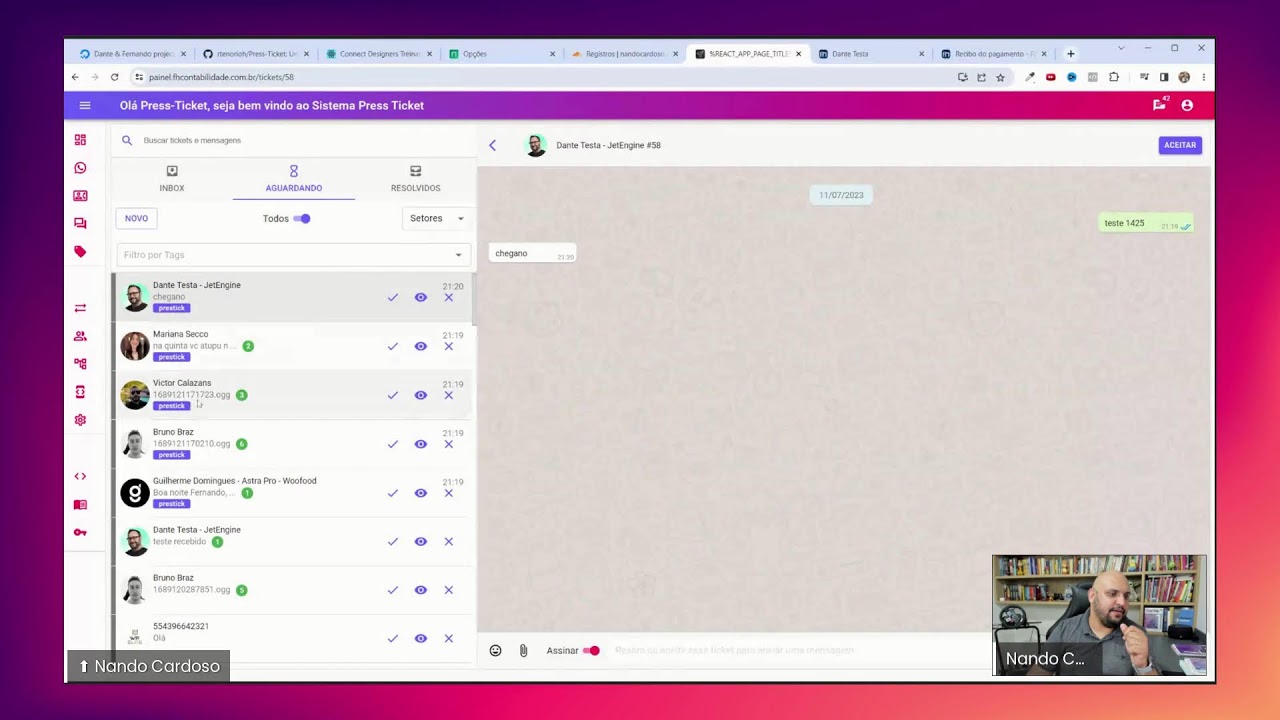Open the users icon in the sidebar
Screen dimensions: 1280x720
(80, 336)
